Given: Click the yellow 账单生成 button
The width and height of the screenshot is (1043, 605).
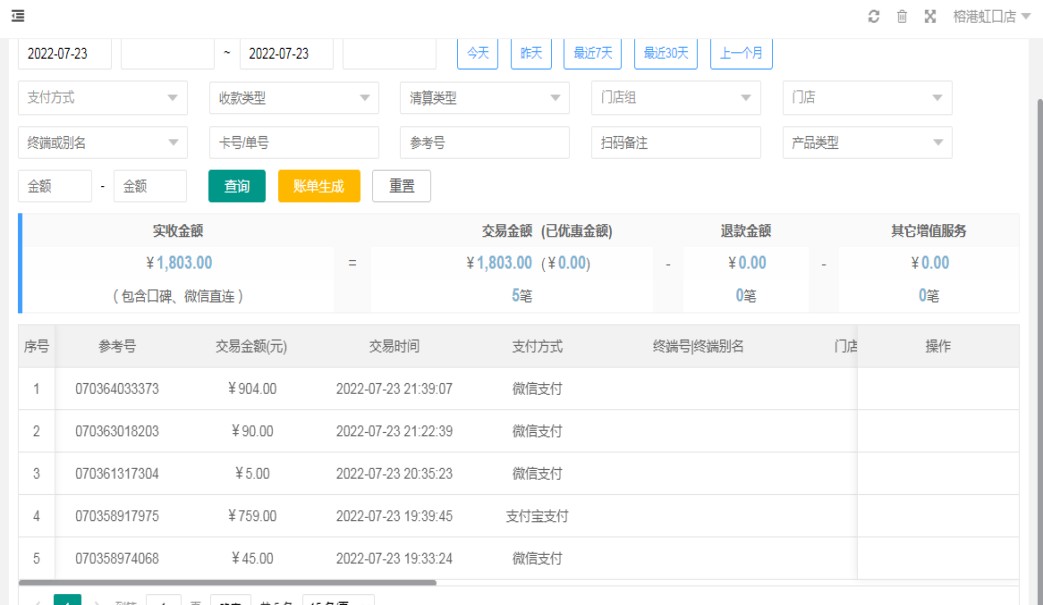Looking at the screenshot, I should click(x=318, y=186).
